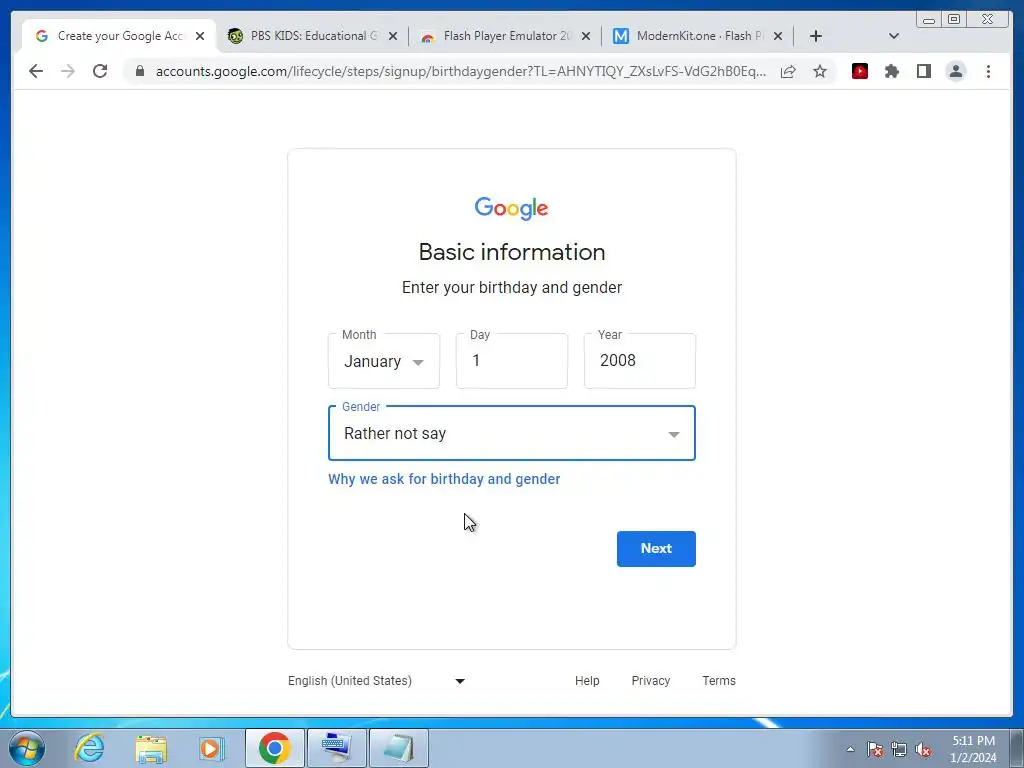The width and height of the screenshot is (1024, 768).
Task: Show hidden system tray icons
Action: pyautogui.click(x=850, y=750)
